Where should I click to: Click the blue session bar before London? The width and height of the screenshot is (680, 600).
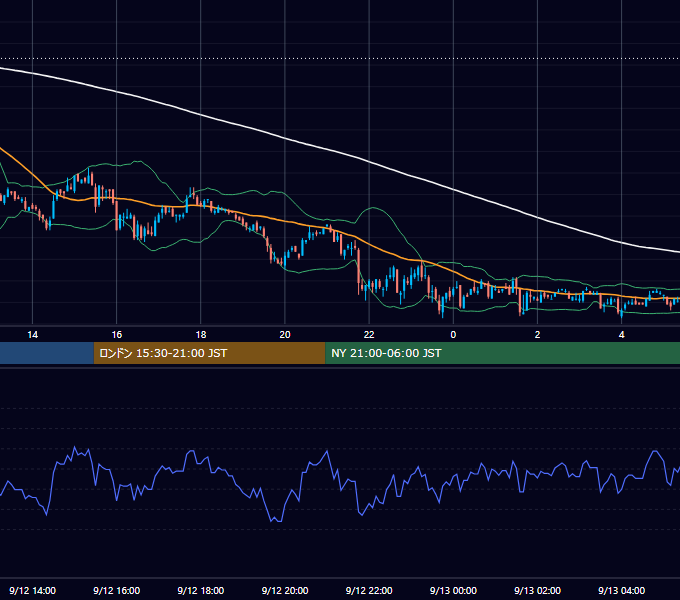point(47,353)
